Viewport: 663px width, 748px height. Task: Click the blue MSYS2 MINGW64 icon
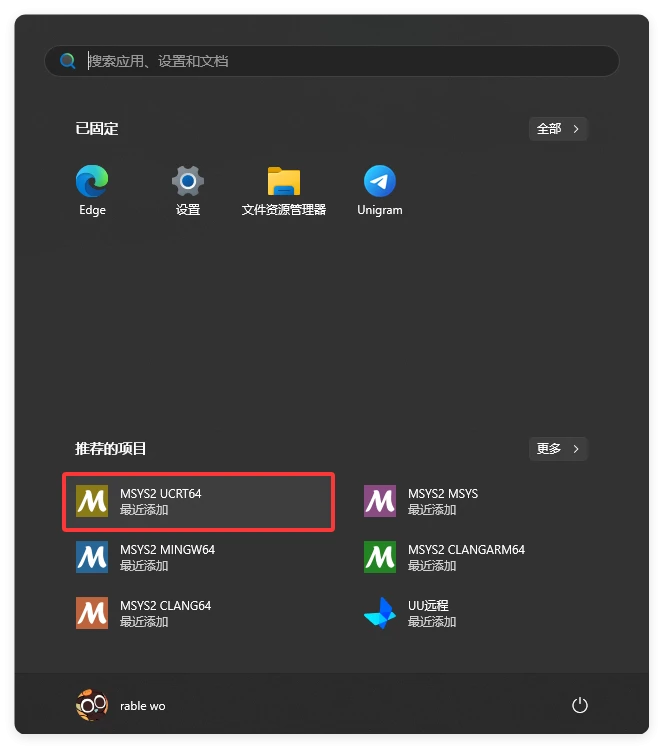[x=92, y=557]
